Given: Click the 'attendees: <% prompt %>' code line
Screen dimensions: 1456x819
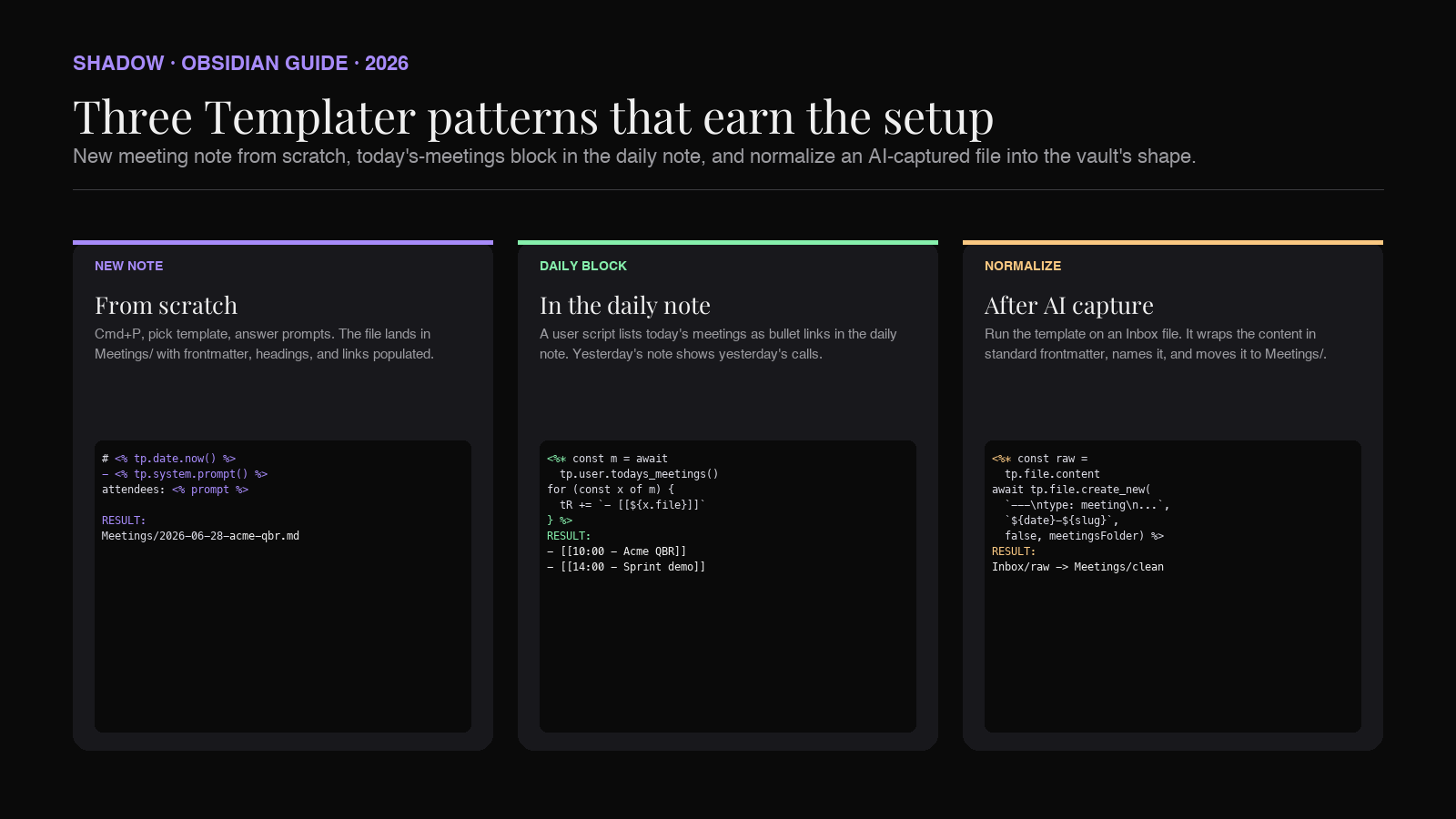Looking at the screenshot, I should click(175, 490).
